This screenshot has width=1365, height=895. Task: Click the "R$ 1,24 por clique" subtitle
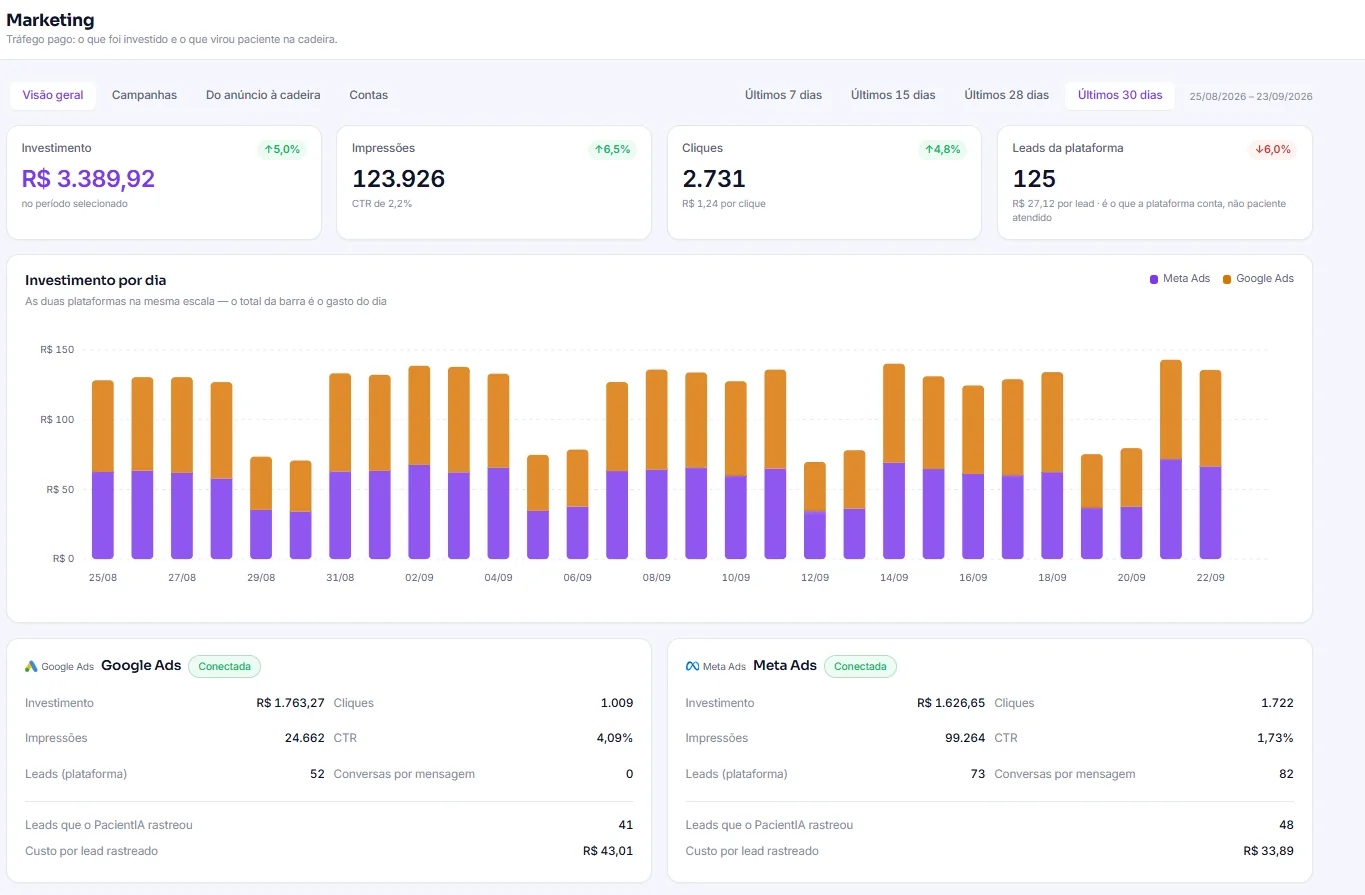724,204
